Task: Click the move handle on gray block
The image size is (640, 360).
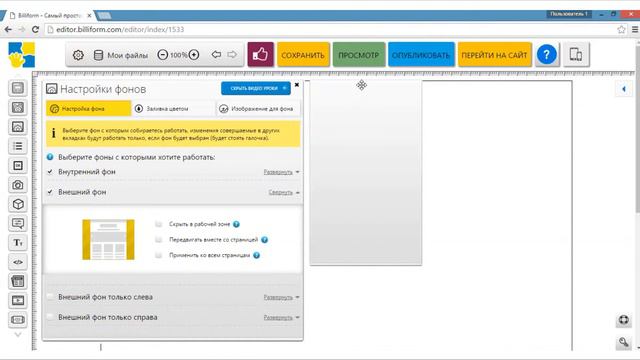Action: click(361, 85)
